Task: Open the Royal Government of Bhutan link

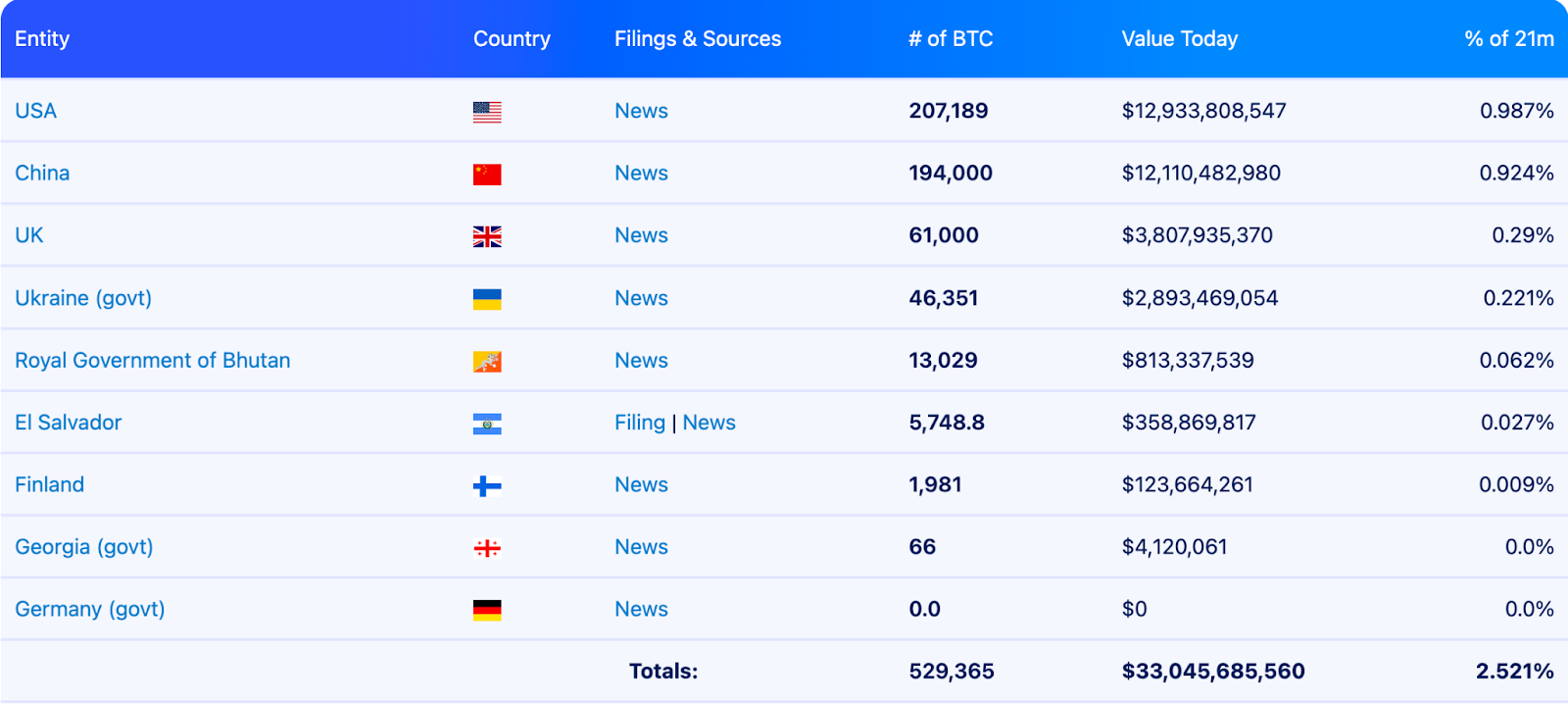Action: click(x=153, y=360)
